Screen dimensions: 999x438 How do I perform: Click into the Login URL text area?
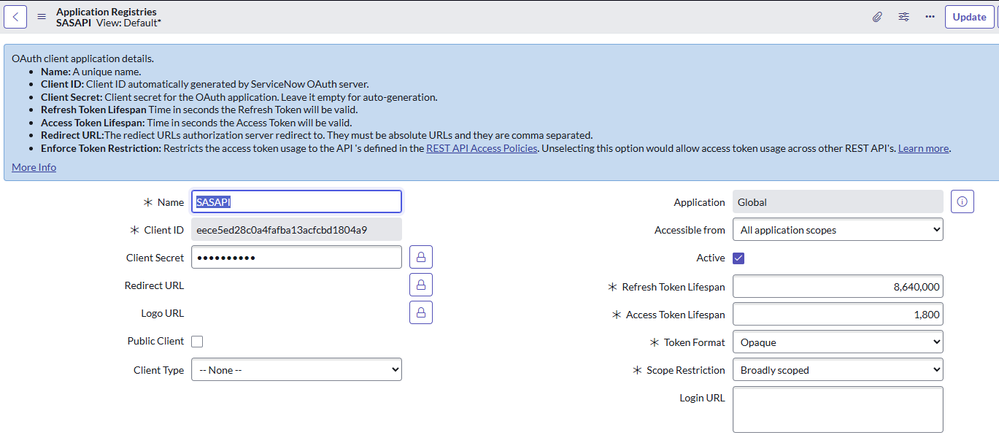coord(838,409)
